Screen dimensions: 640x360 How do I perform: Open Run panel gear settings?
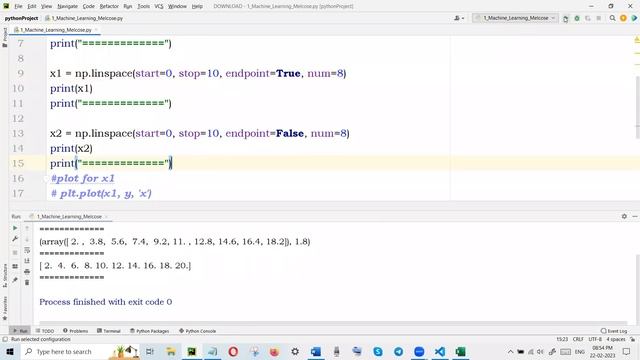(x=624, y=216)
